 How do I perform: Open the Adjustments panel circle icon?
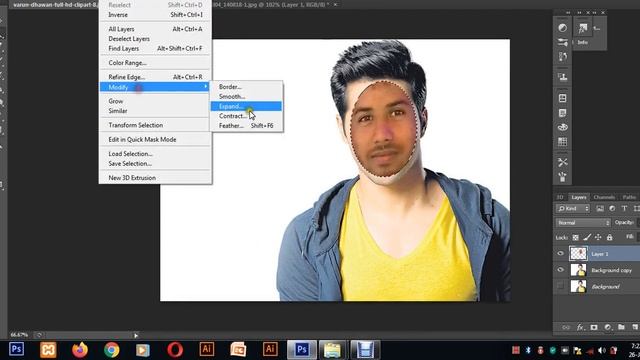pyautogui.click(x=562, y=28)
